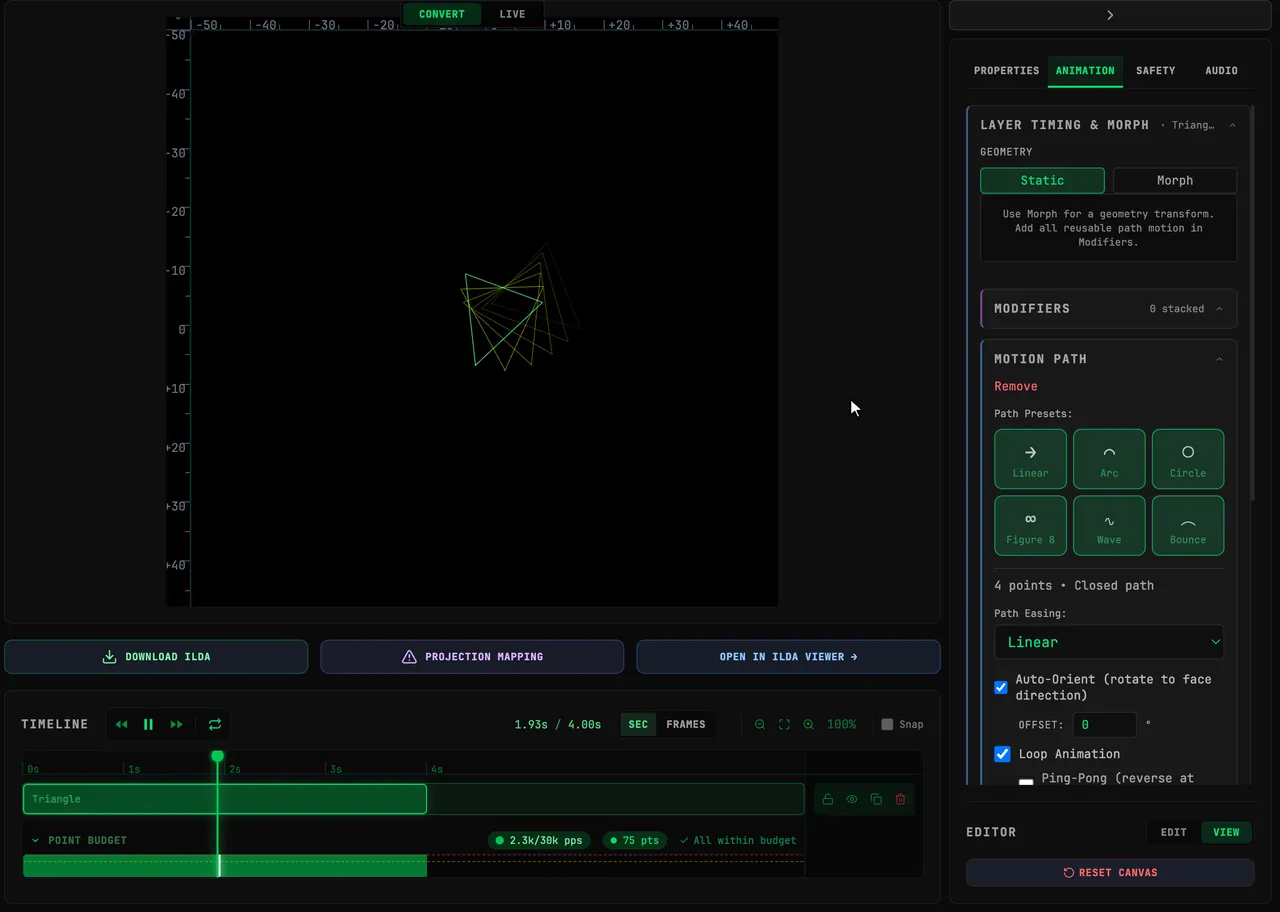
Task: Apply the Linear path preset
Action: coord(1030,459)
